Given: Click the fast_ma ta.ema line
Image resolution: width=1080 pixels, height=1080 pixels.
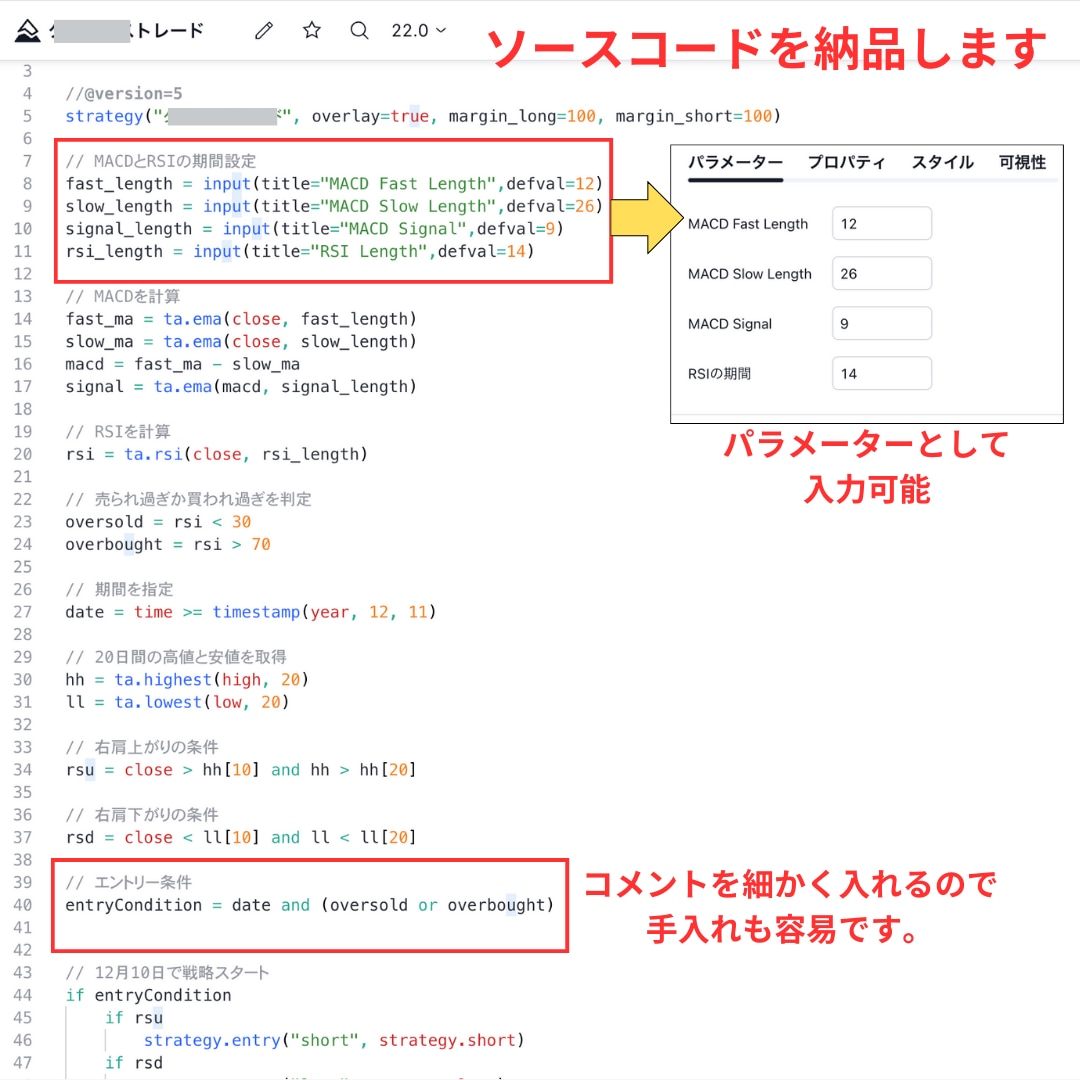Looking at the screenshot, I should coord(241,320).
